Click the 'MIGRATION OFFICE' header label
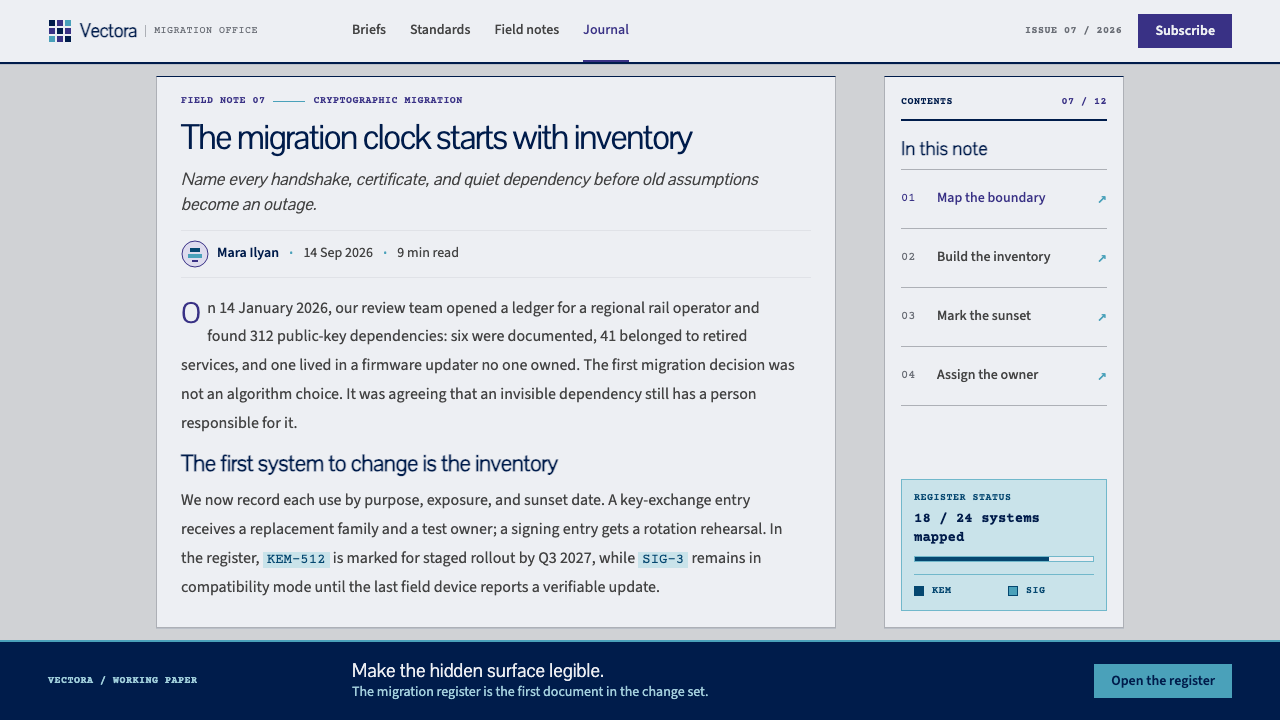The image size is (1280, 720). point(206,31)
